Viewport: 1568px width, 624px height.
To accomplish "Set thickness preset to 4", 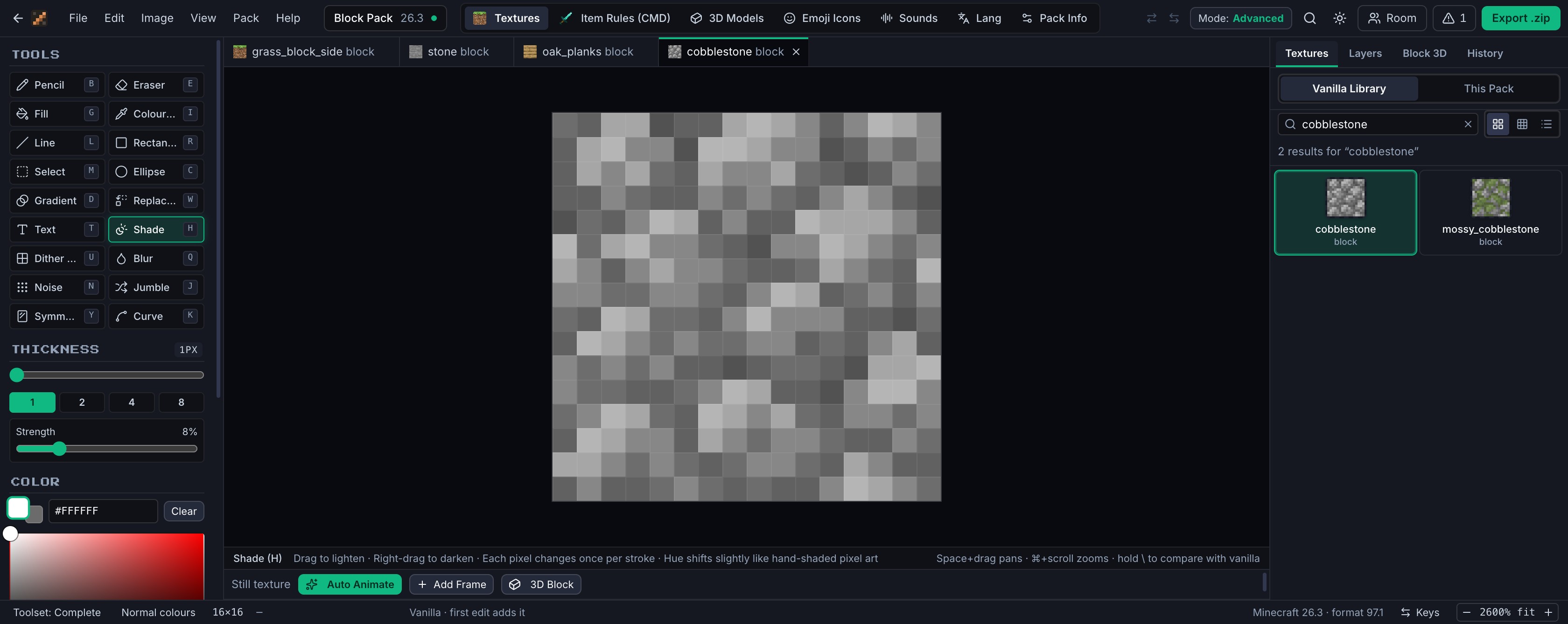I will click(132, 402).
